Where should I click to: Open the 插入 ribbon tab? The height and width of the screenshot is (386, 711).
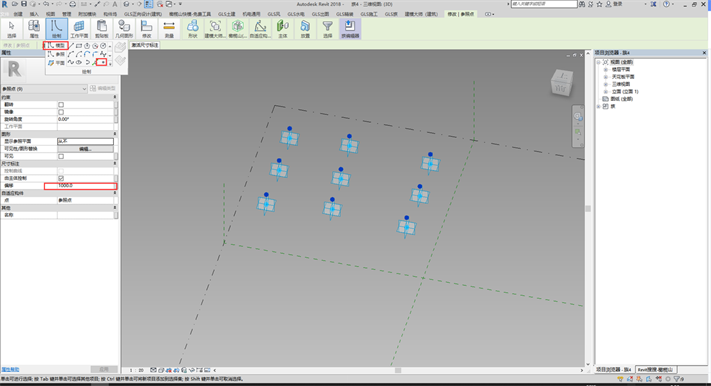(x=34, y=14)
